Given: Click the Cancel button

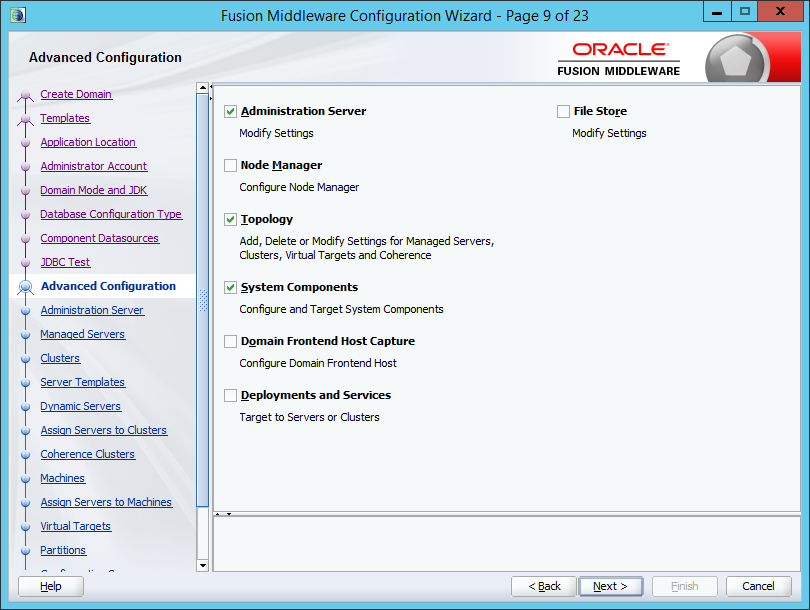Looking at the screenshot, I should pos(758,586).
